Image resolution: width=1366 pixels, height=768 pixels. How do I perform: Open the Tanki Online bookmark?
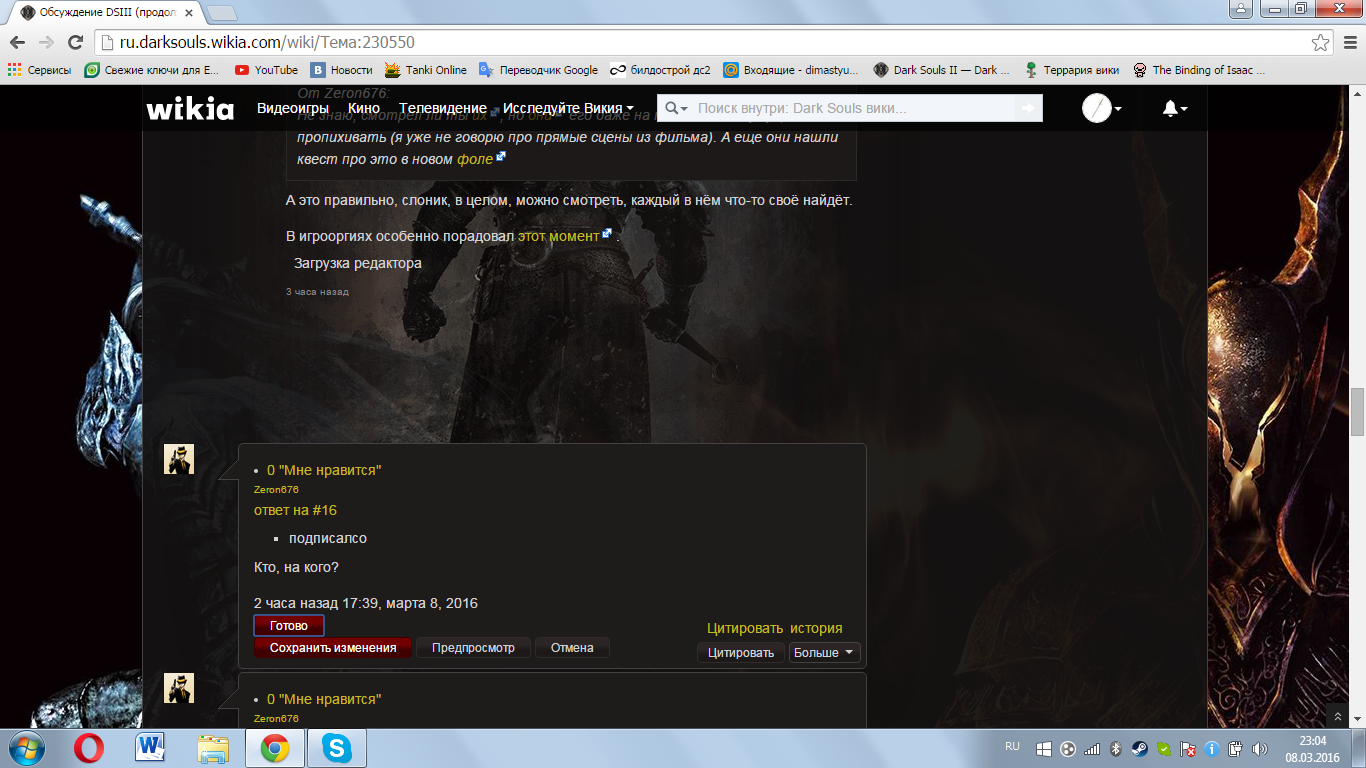pyautogui.click(x=426, y=70)
